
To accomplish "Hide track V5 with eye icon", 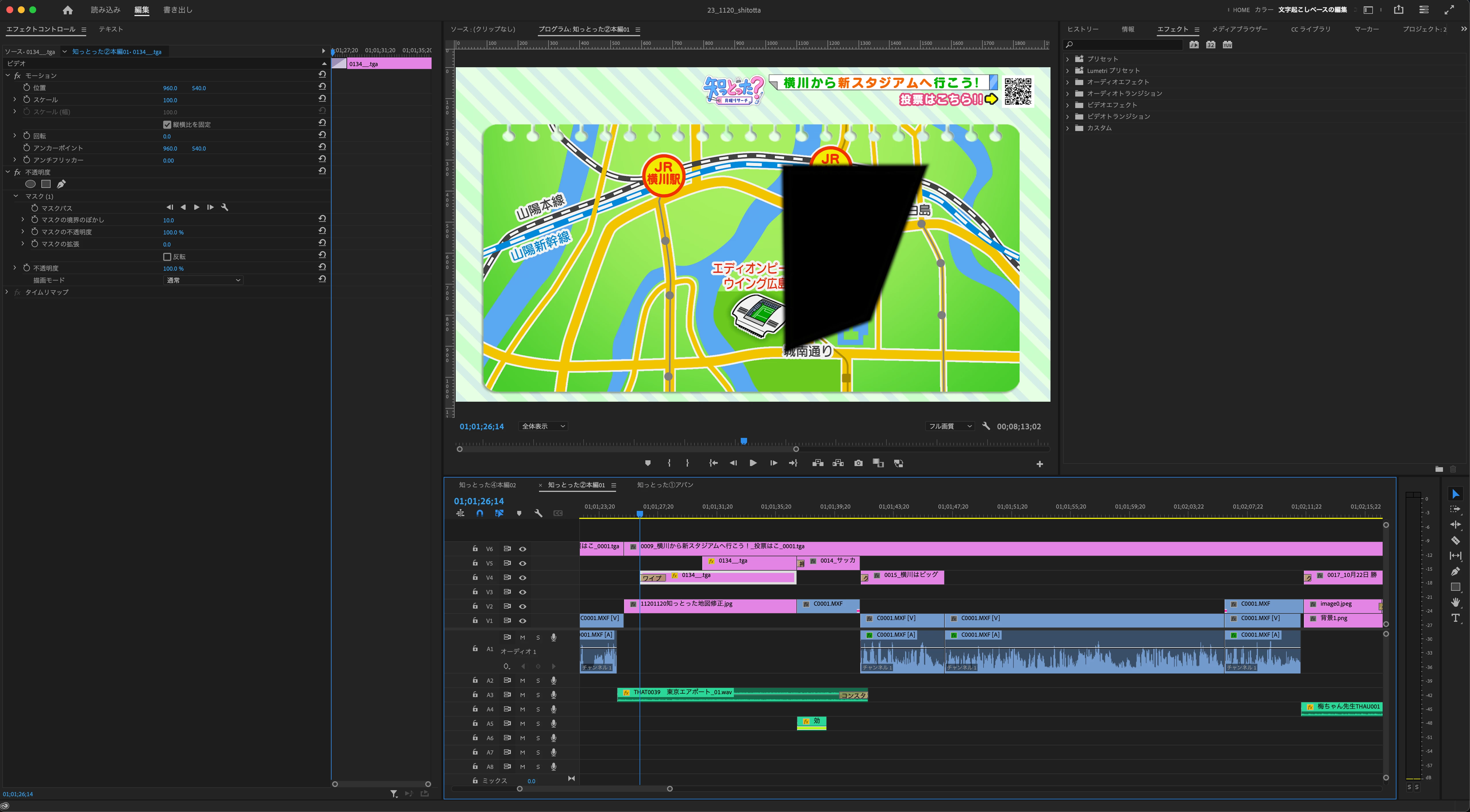I will coord(522,563).
